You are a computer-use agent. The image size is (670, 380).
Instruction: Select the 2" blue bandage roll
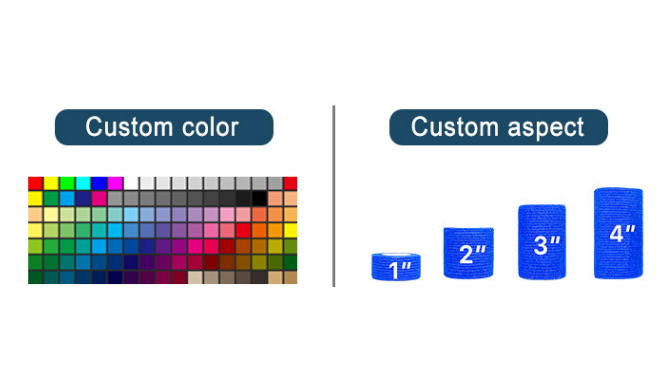[x=469, y=253]
